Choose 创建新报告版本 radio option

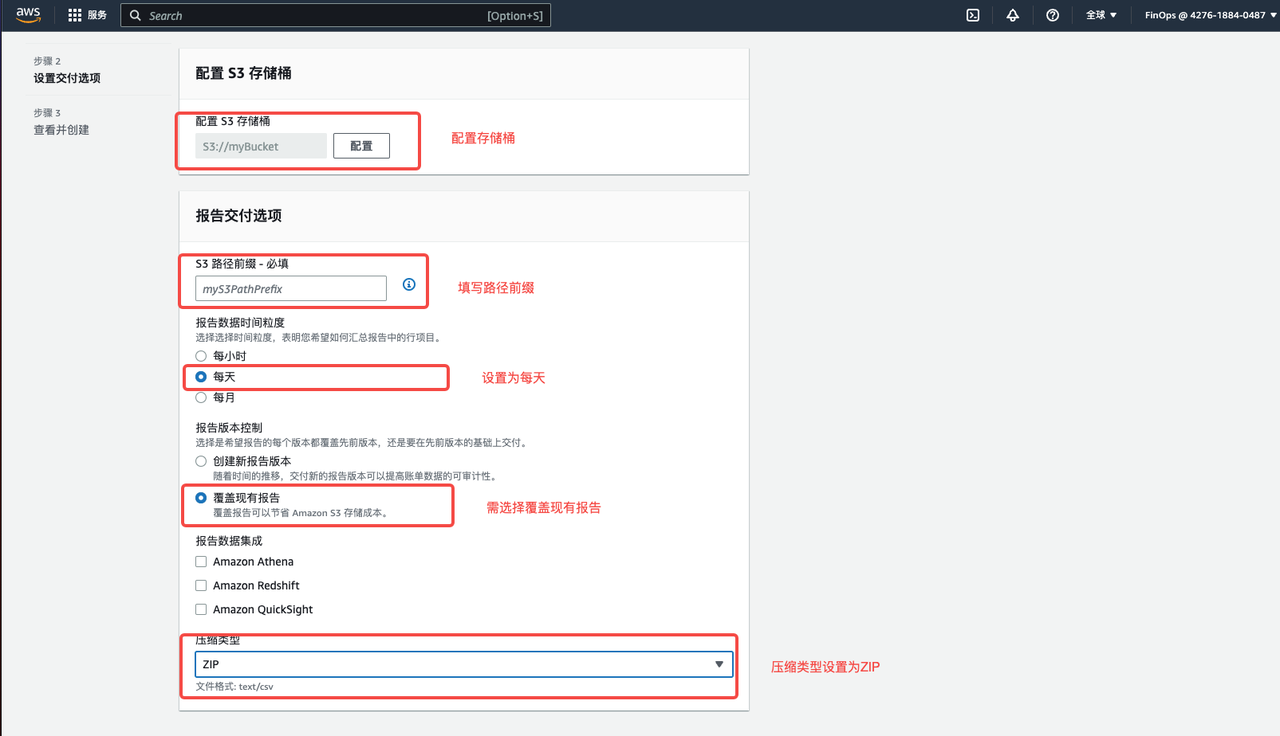pyautogui.click(x=201, y=462)
